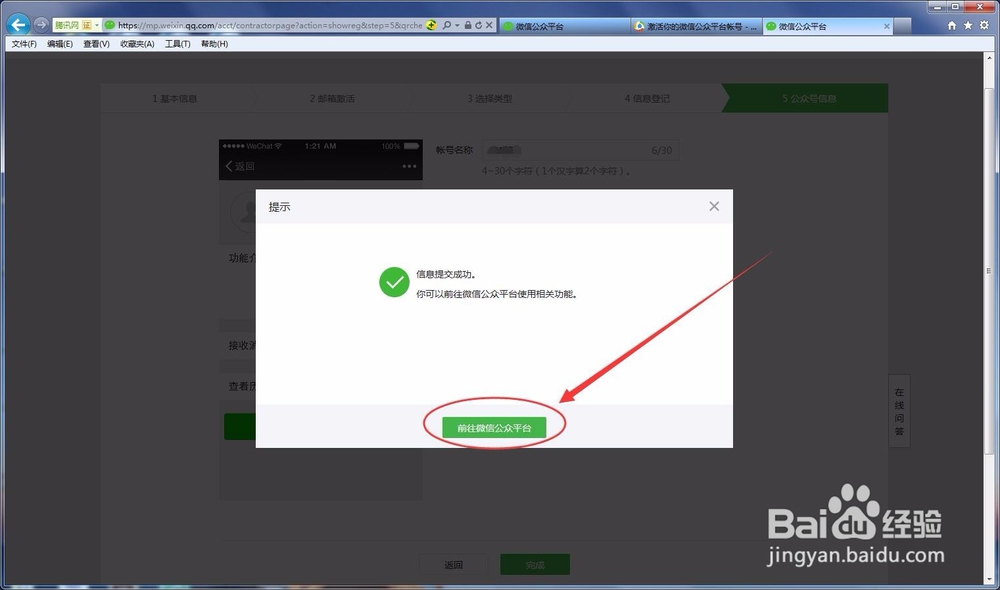
Task: Click the 信息提交成功 message text
Action: pyautogui.click(x=446, y=274)
